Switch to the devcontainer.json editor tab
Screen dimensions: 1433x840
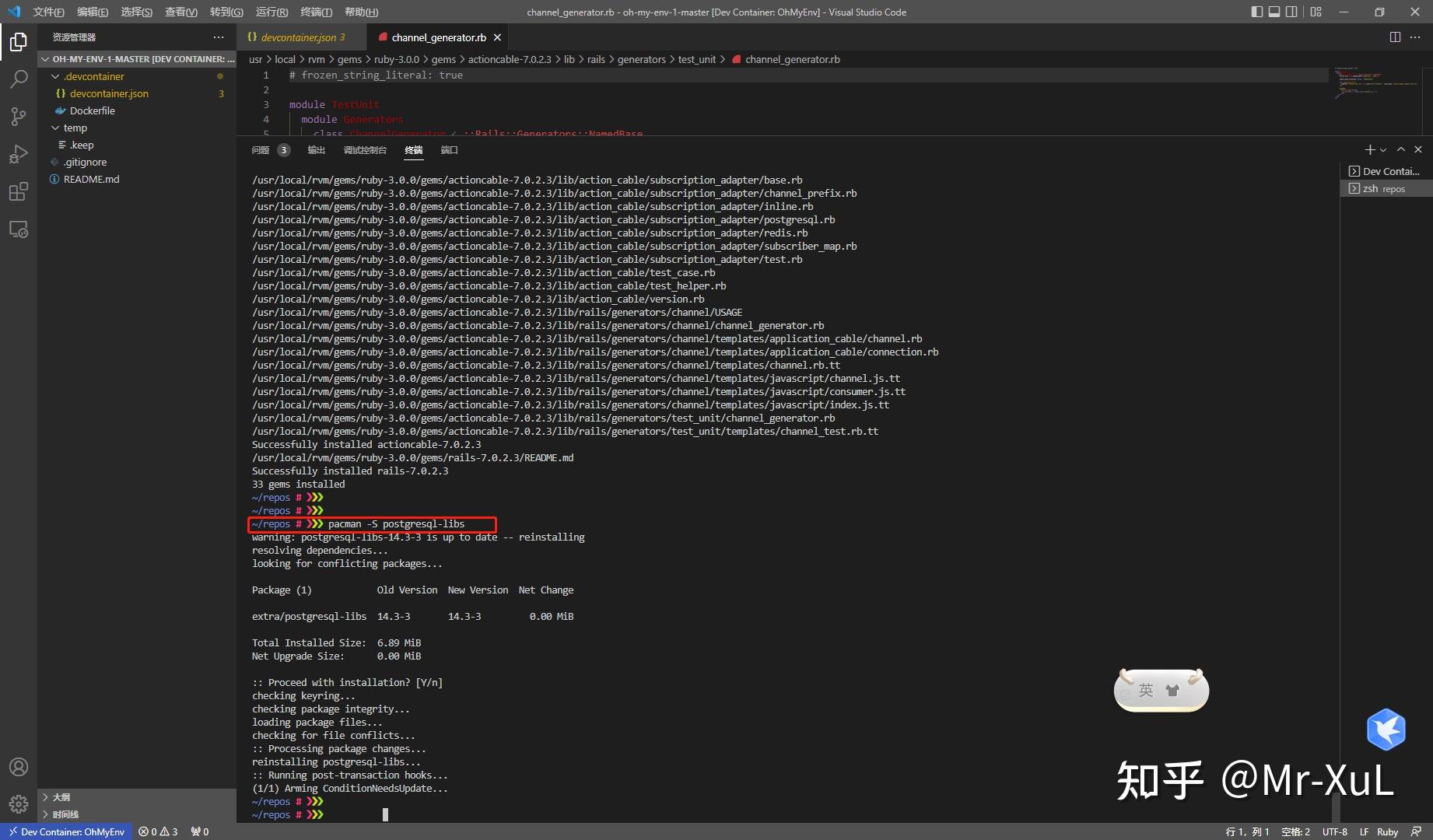(301, 37)
